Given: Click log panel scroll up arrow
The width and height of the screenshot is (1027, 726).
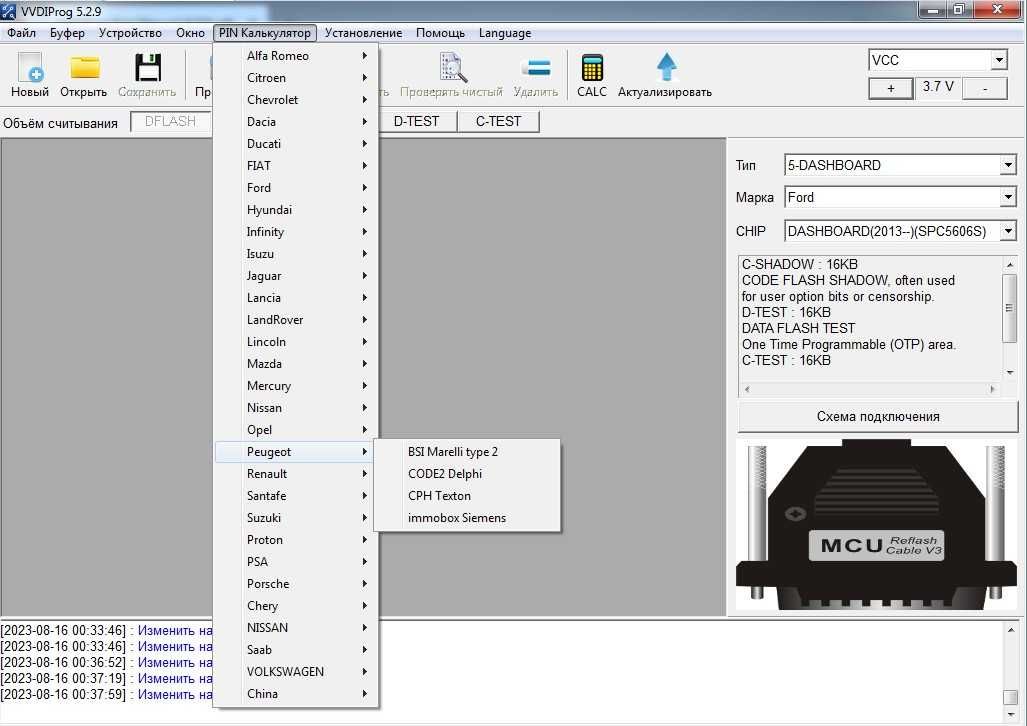Looking at the screenshot, I should 1011,630.
